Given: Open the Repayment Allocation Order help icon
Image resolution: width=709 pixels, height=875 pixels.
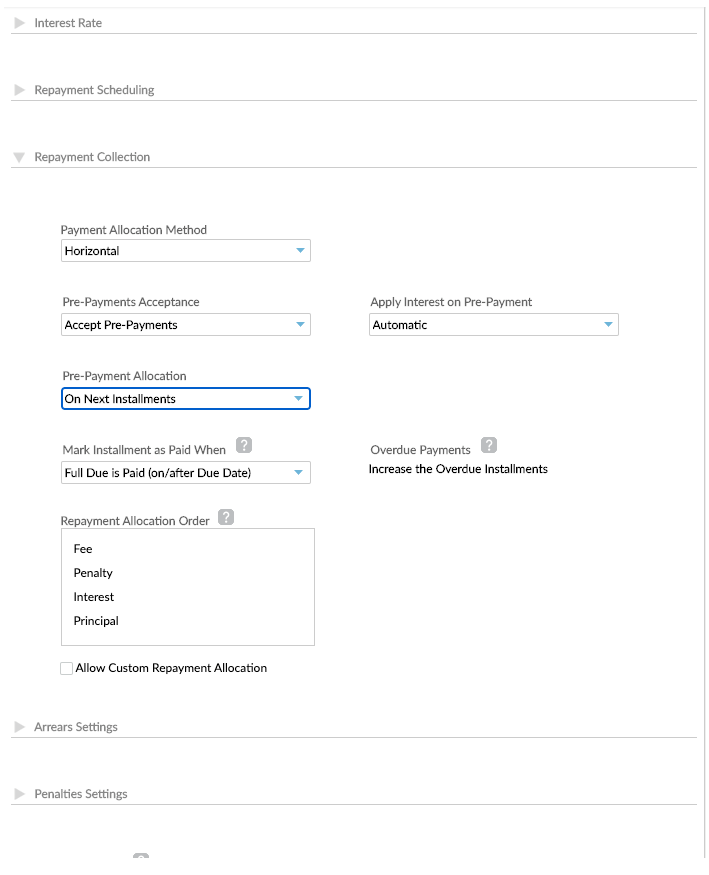Looking at the screenshot, I should (x=226, y=517).
